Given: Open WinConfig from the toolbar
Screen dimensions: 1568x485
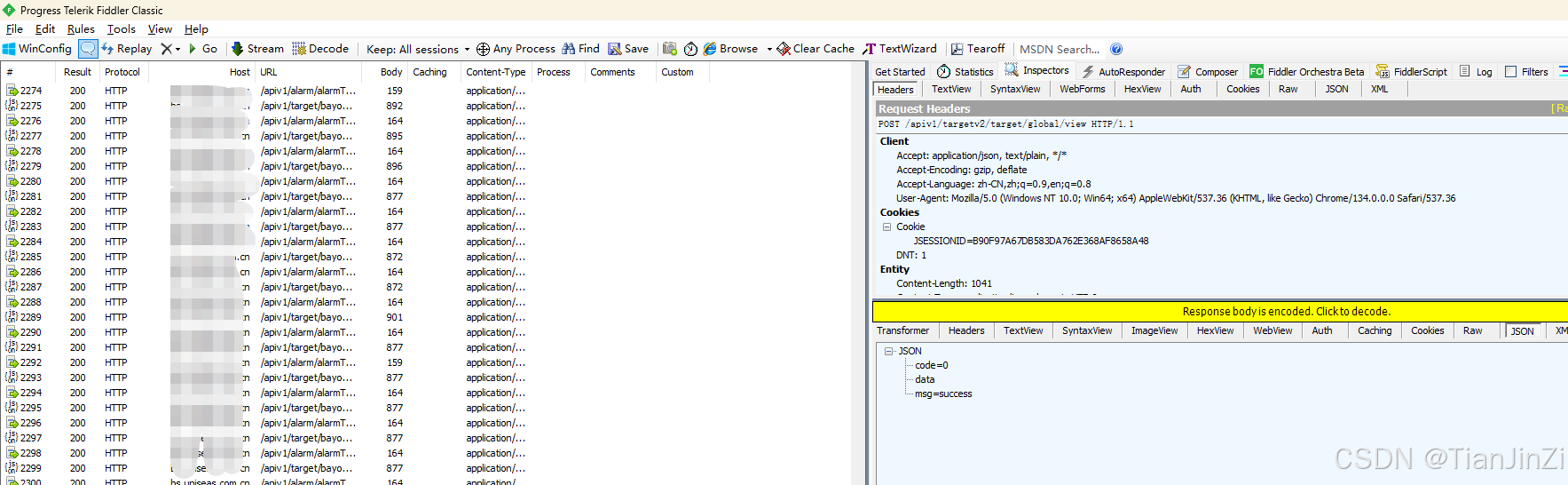Looking at the screenshot, I should [36, 49].
